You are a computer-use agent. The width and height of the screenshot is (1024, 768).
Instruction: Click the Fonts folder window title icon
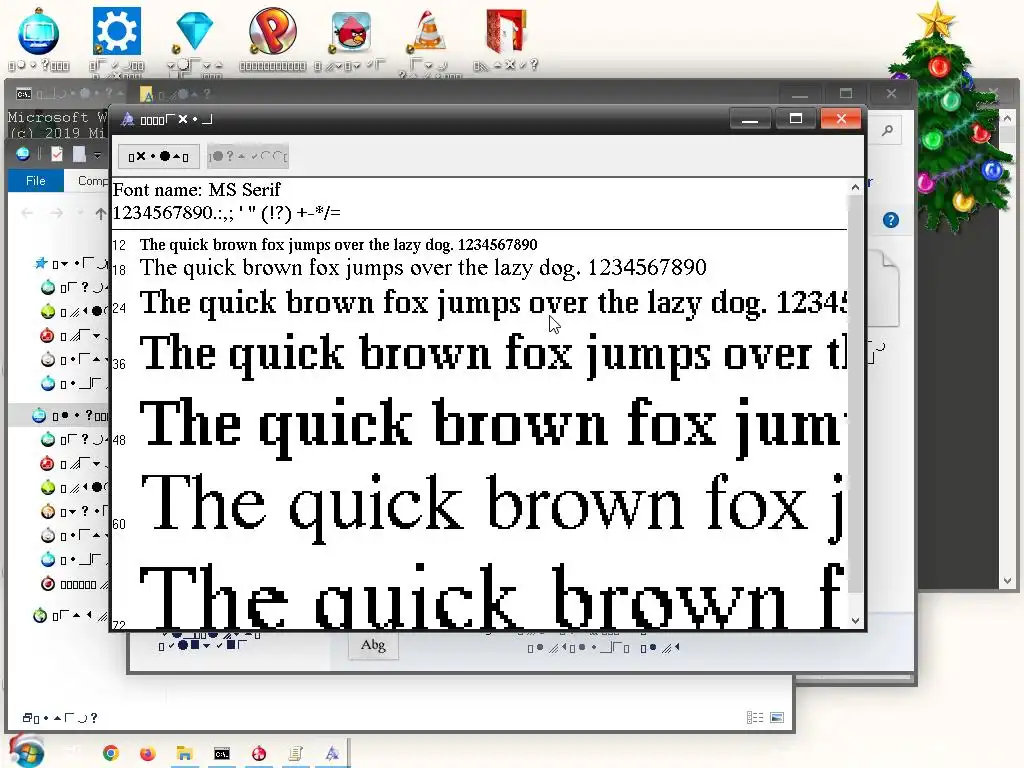click(147, 95)
